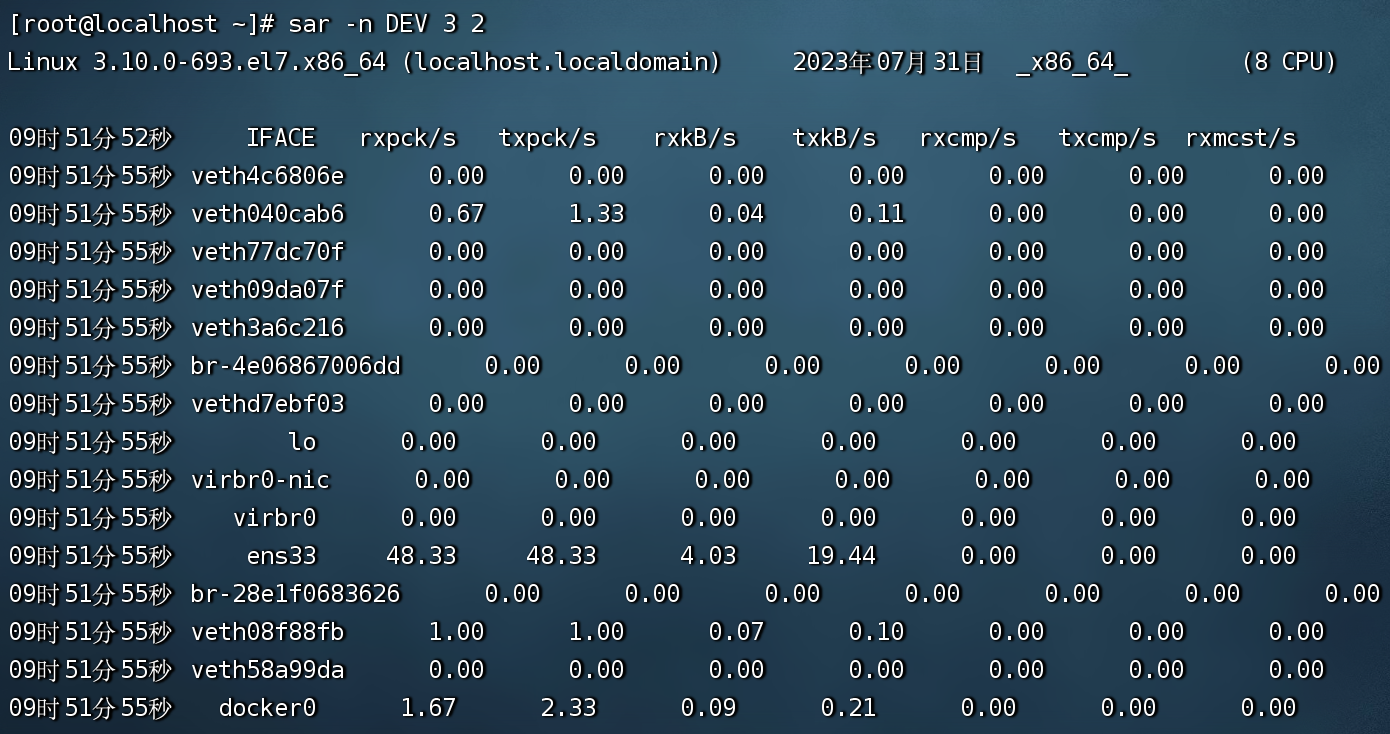Select docker0 txkB/s value 0.21
1390x734 pixels.
pyautogui.click(x=849, y=708)
